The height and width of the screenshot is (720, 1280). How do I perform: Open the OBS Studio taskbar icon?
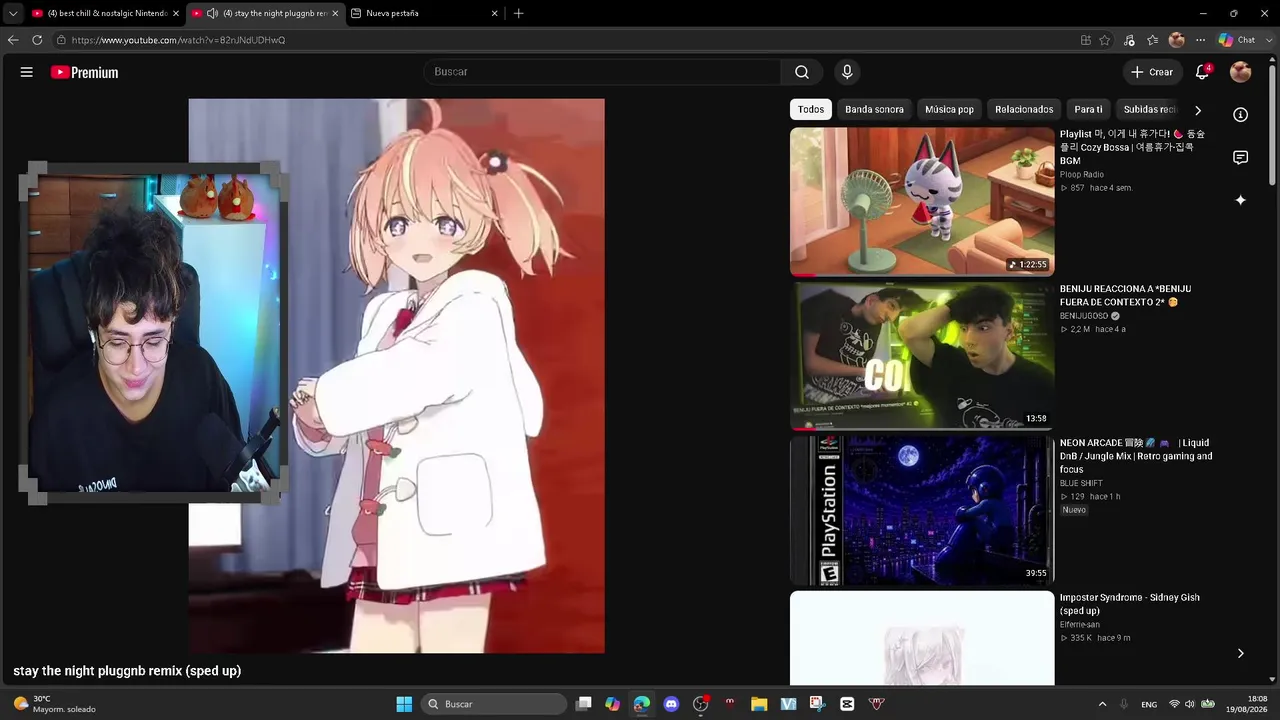[x=700, y=704]
